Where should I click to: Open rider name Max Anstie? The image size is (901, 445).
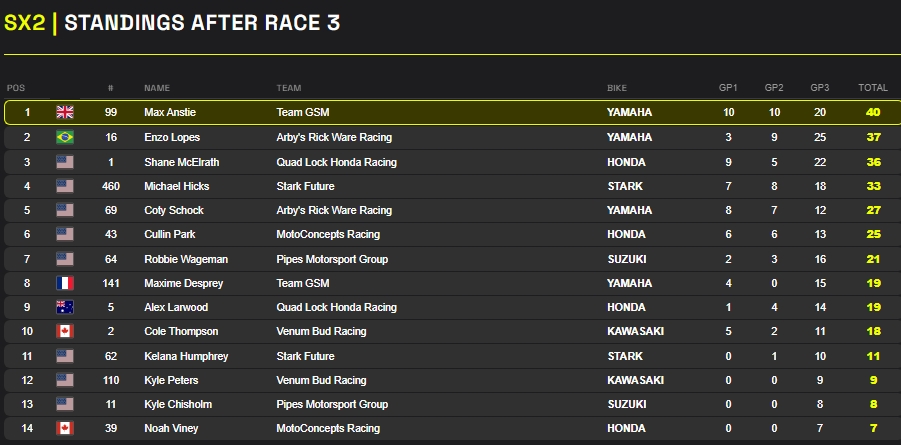point(172,113)
